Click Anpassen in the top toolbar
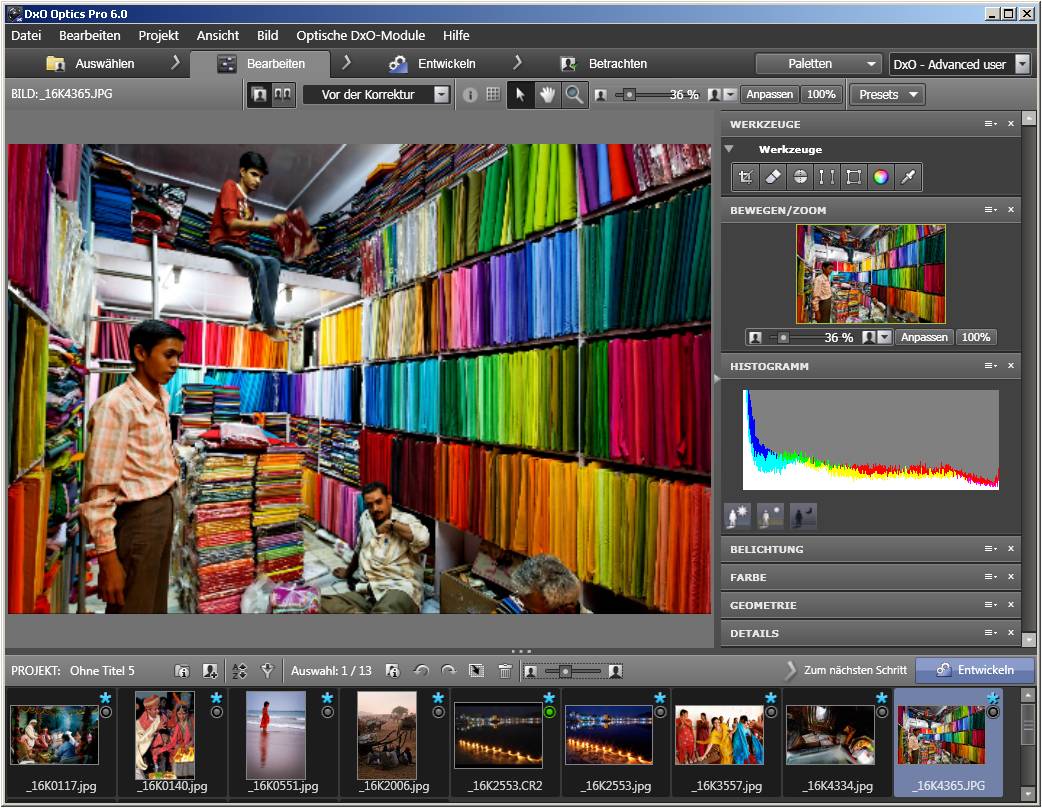Screen dimensions: 1042x808 tap(769, 94)
